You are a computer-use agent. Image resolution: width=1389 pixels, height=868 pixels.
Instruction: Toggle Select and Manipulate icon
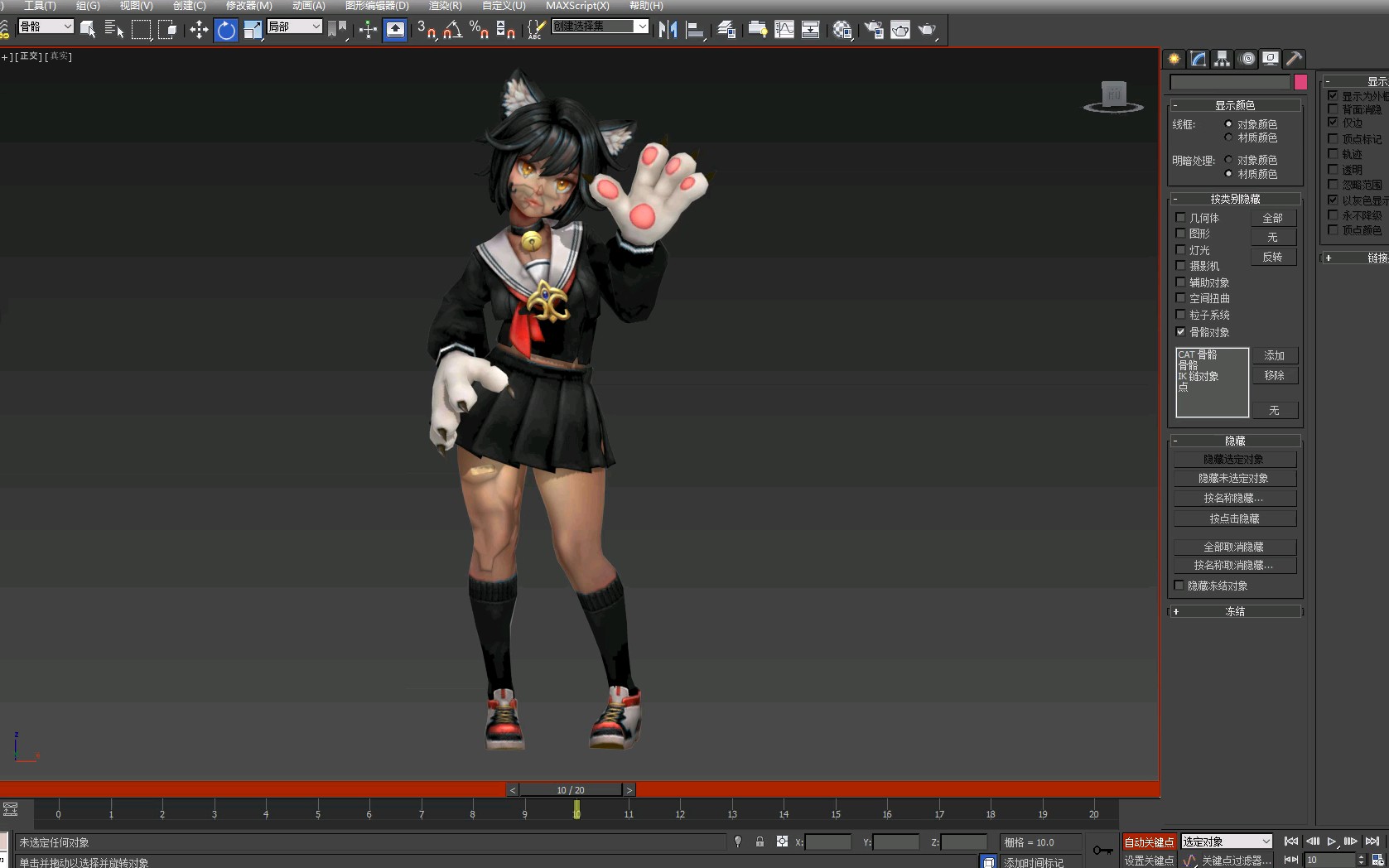pyautogui.click(x=368, y=30)
